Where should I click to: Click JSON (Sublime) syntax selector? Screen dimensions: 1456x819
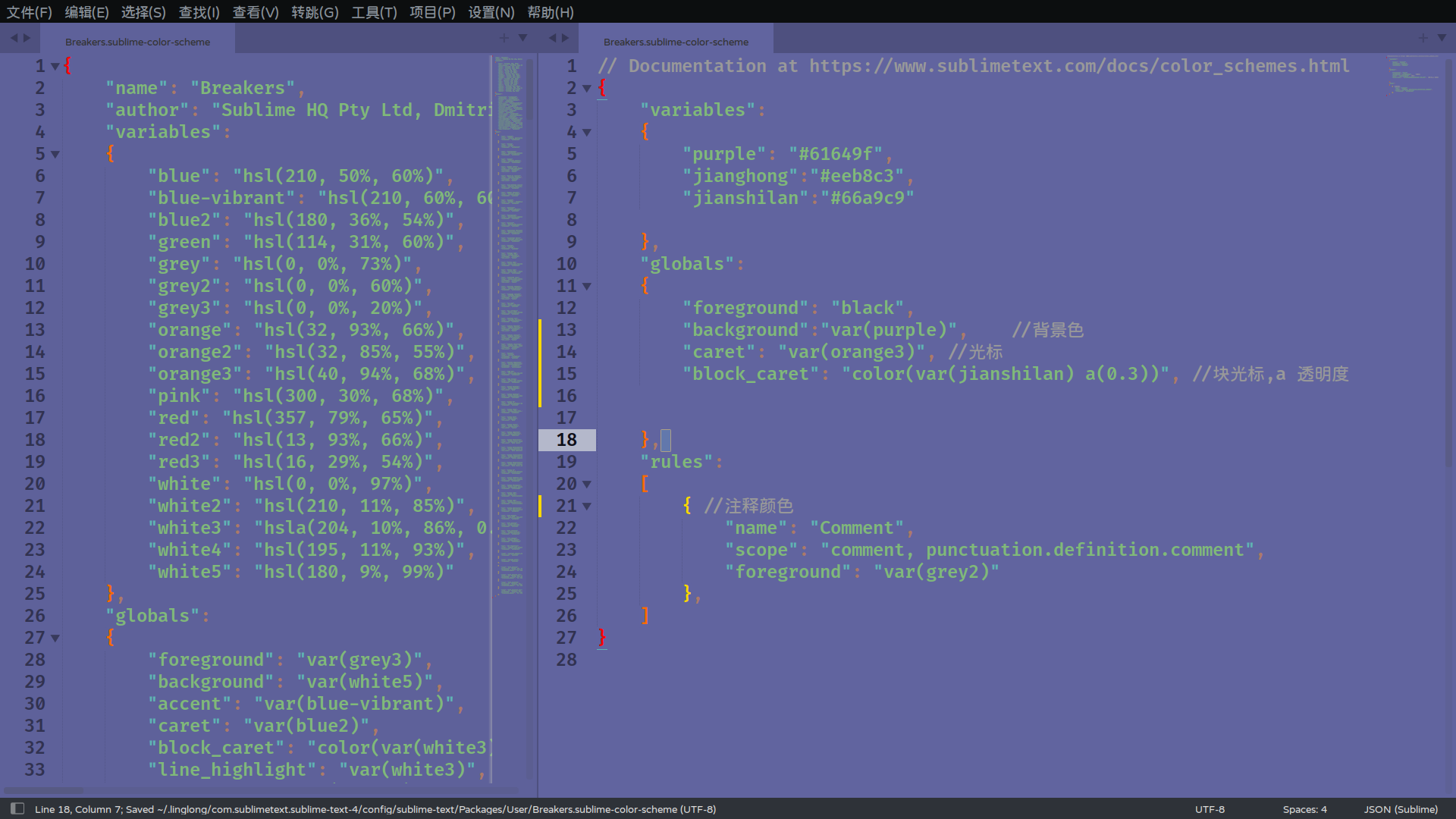[1401, 809]
